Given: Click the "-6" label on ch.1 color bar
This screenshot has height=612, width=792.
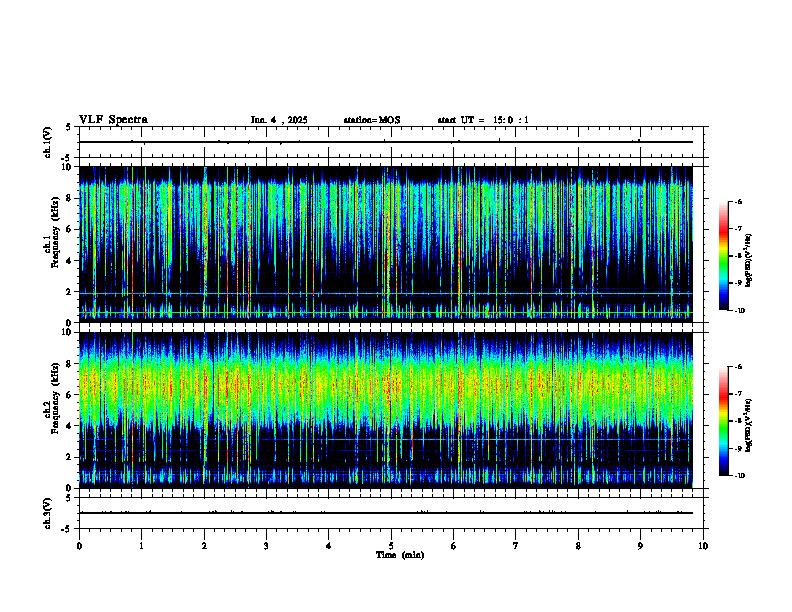Looking at the screenshot, I should (738, 201).
